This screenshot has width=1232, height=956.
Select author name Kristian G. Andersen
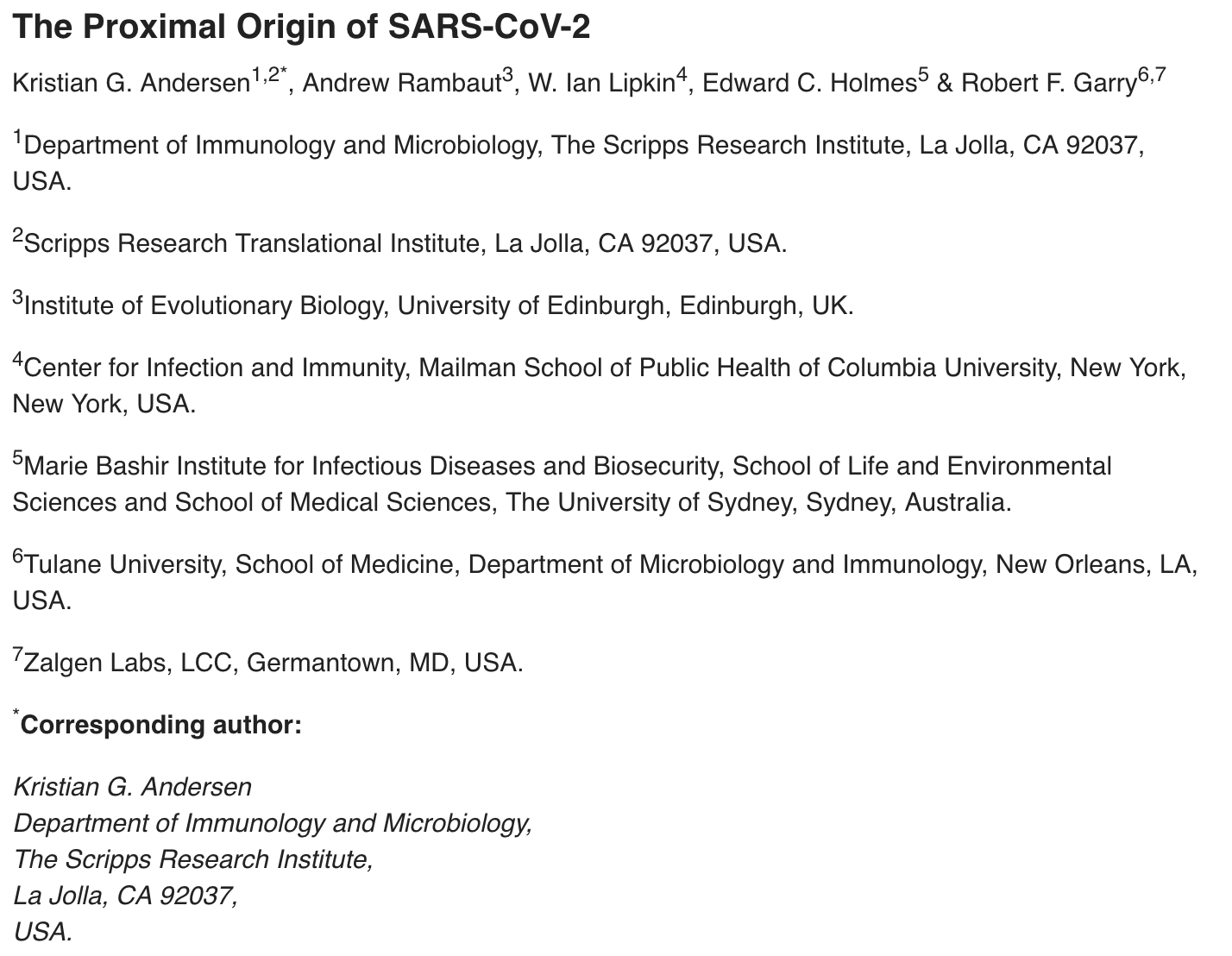(x=131, y=84)
